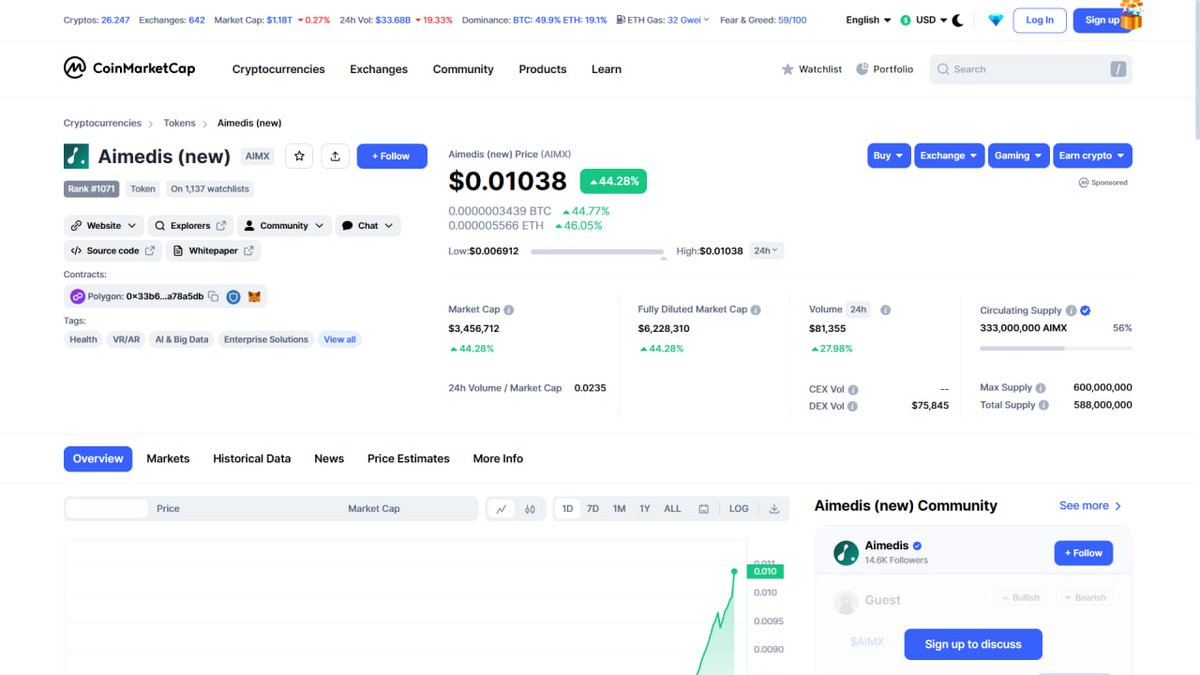Open the gift box icon
This screenshot has height=675, width=1200.
(x=1131, y=14)
